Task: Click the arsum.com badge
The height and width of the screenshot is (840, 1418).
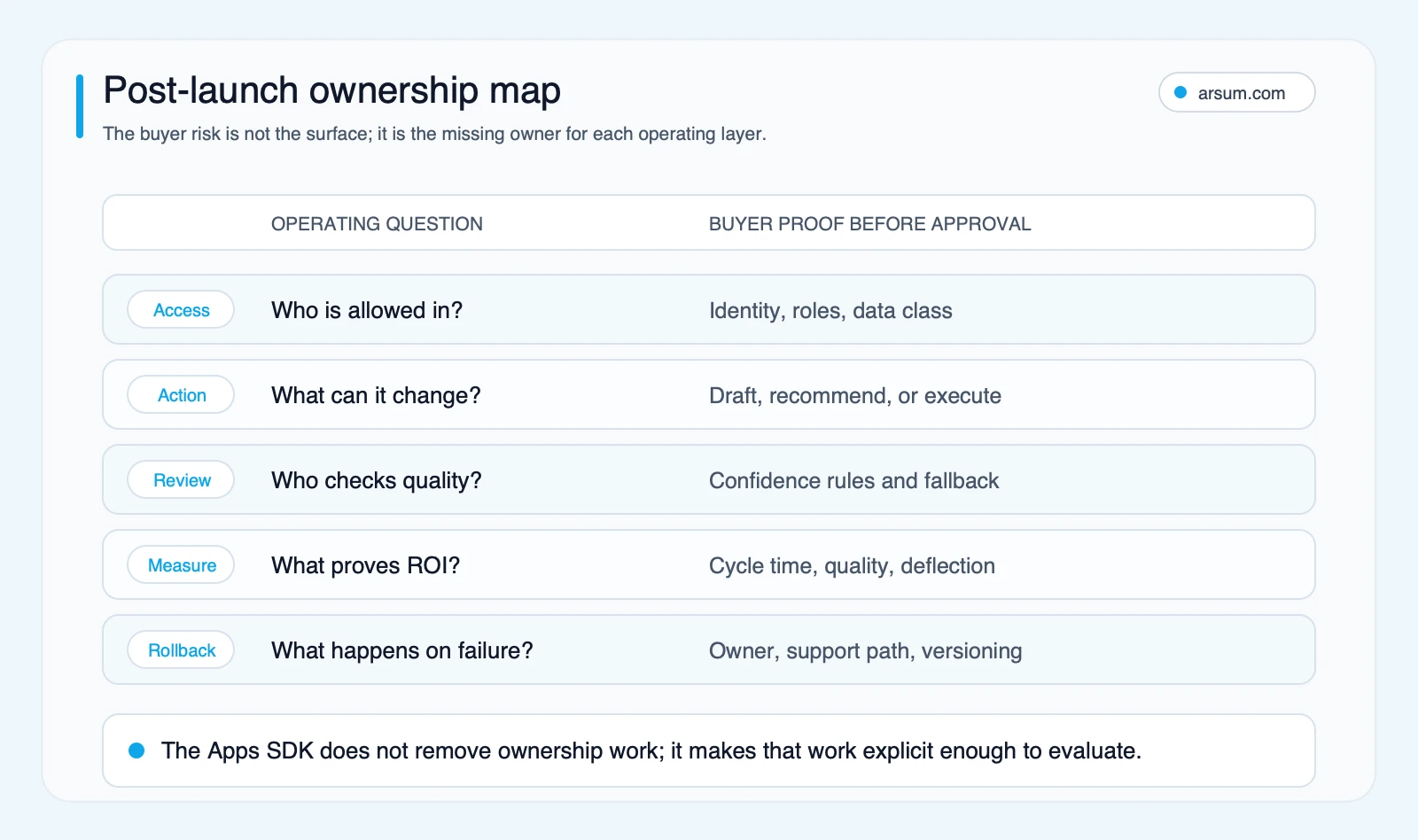Action: [1236, 92]
